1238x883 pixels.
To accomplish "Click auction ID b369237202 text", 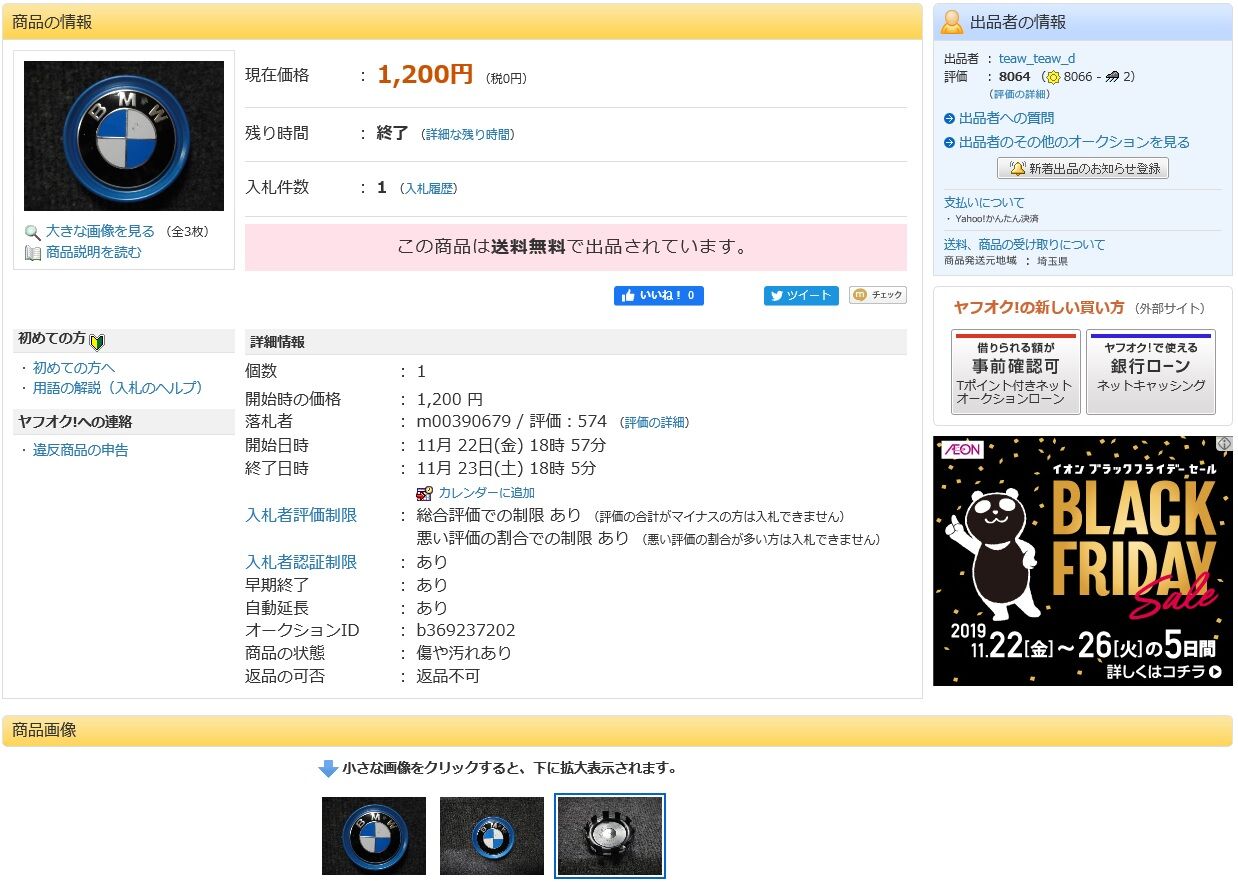I will tap(466, 631).
